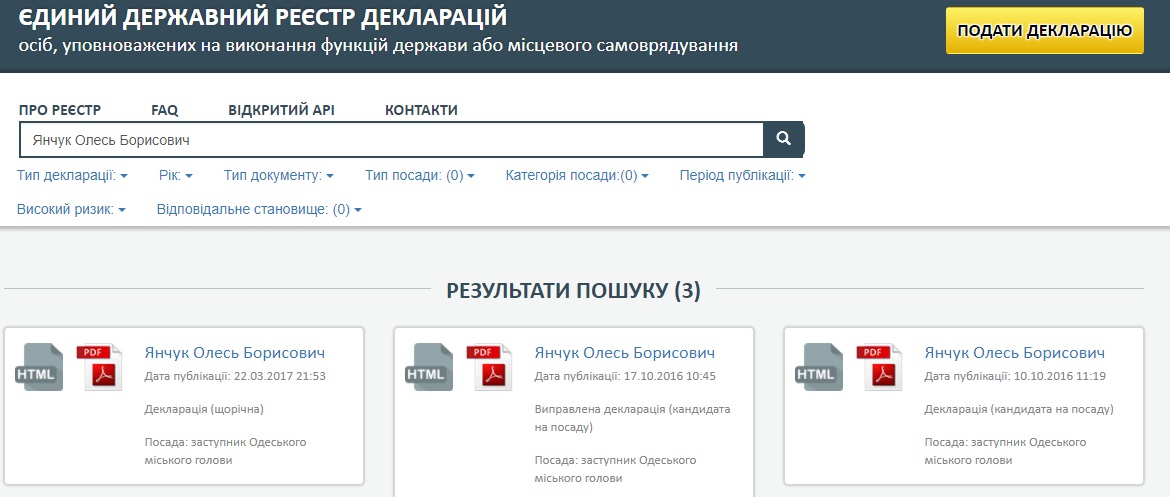Go to 'ПРО РЕЄСТР' menu item

click(x=60, y=110)
